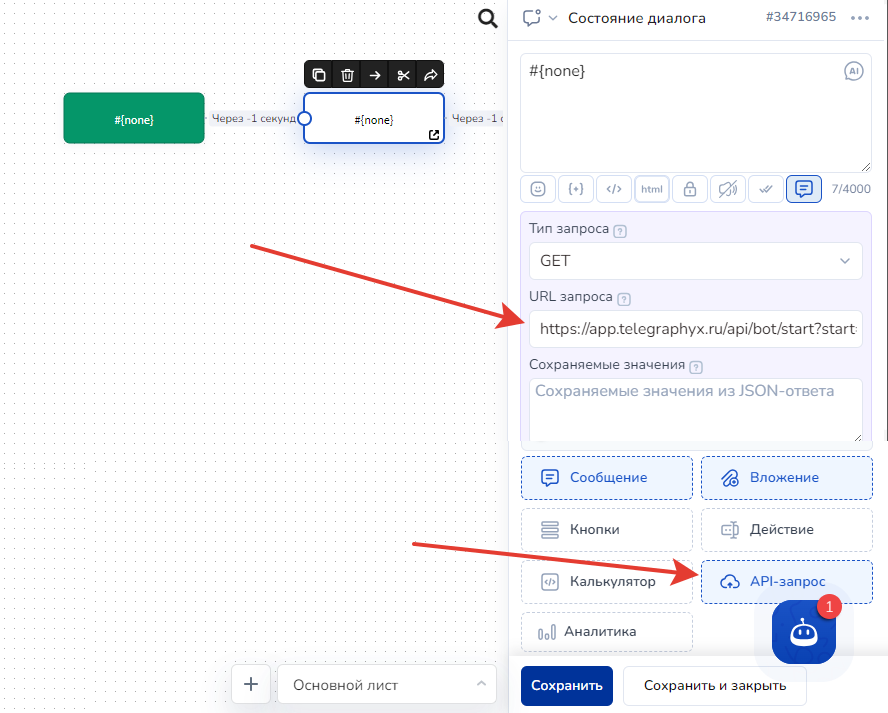Open the Основной лист sheet selector

387,685
